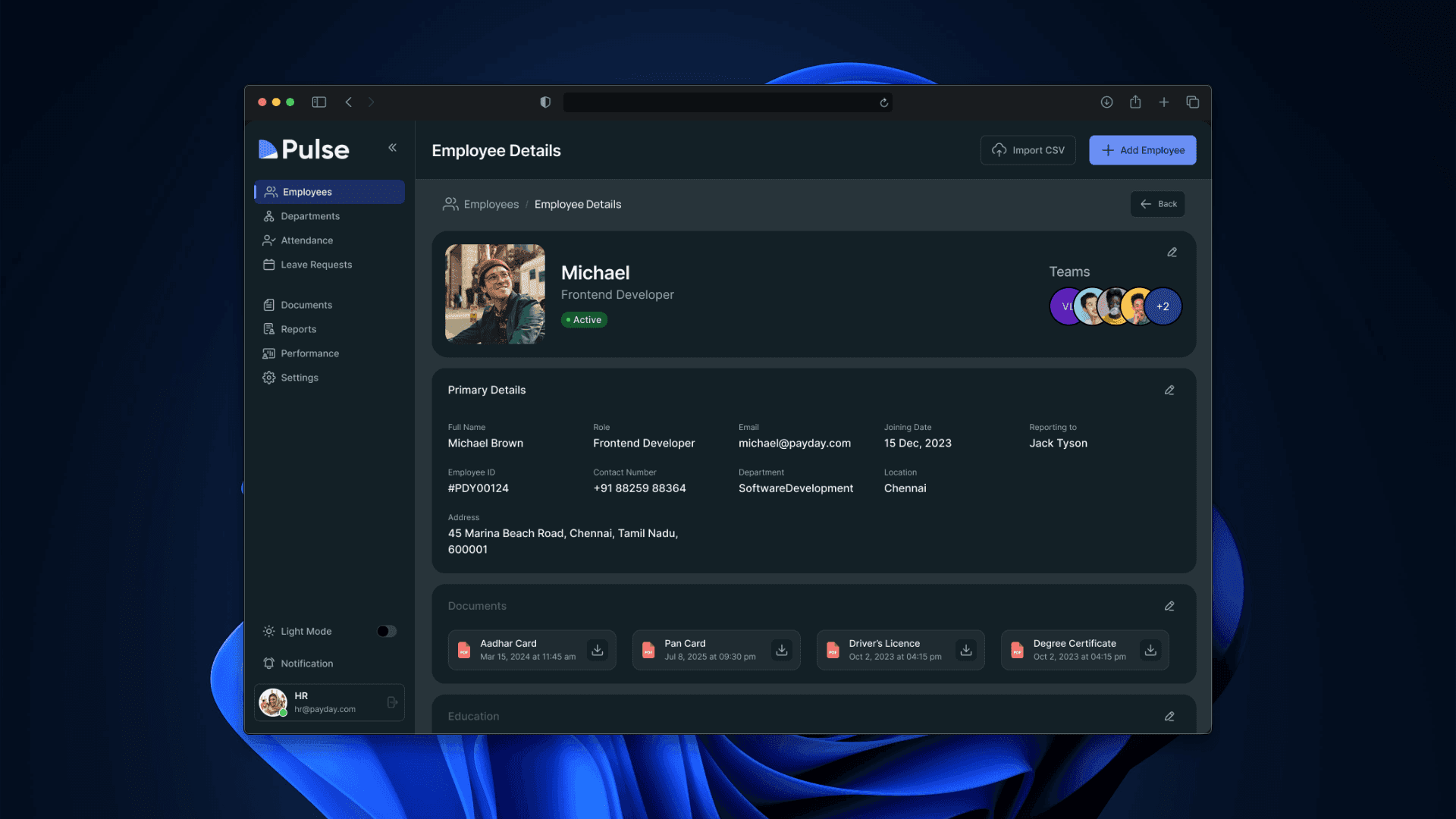Click the purple VL team avatar

click(x=1062, y=306)
